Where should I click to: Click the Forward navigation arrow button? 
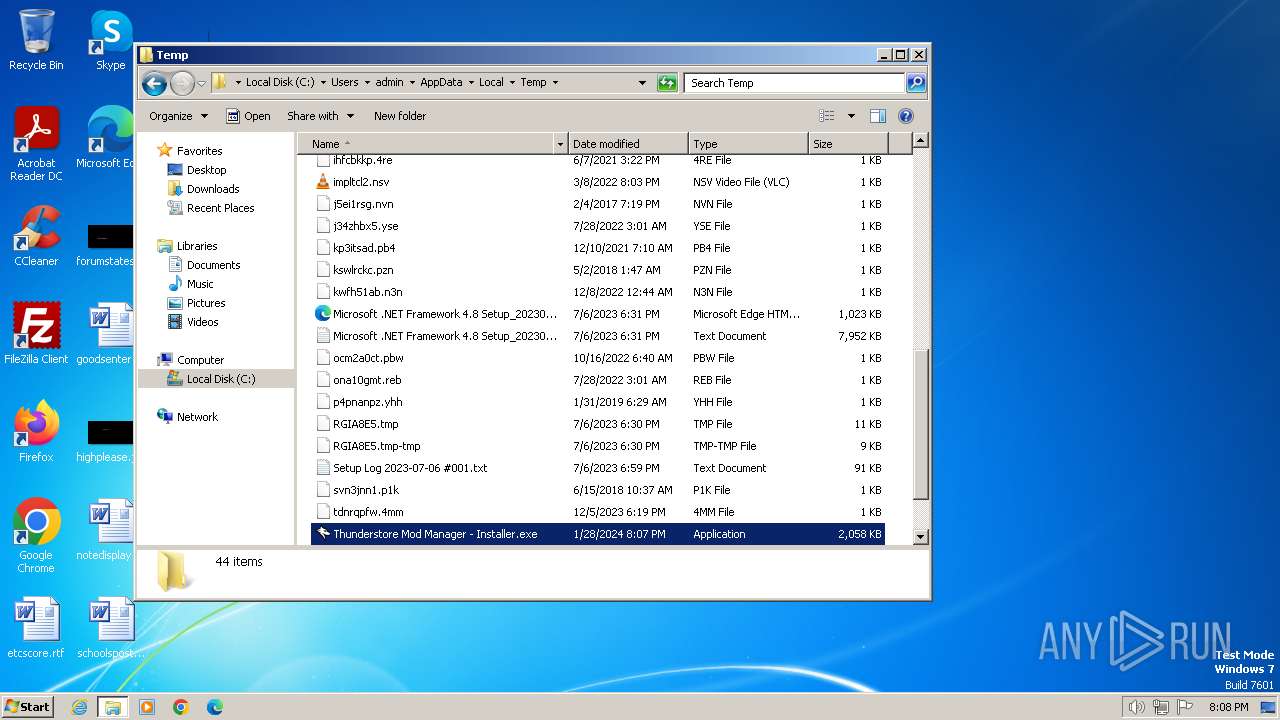point(182,83)
